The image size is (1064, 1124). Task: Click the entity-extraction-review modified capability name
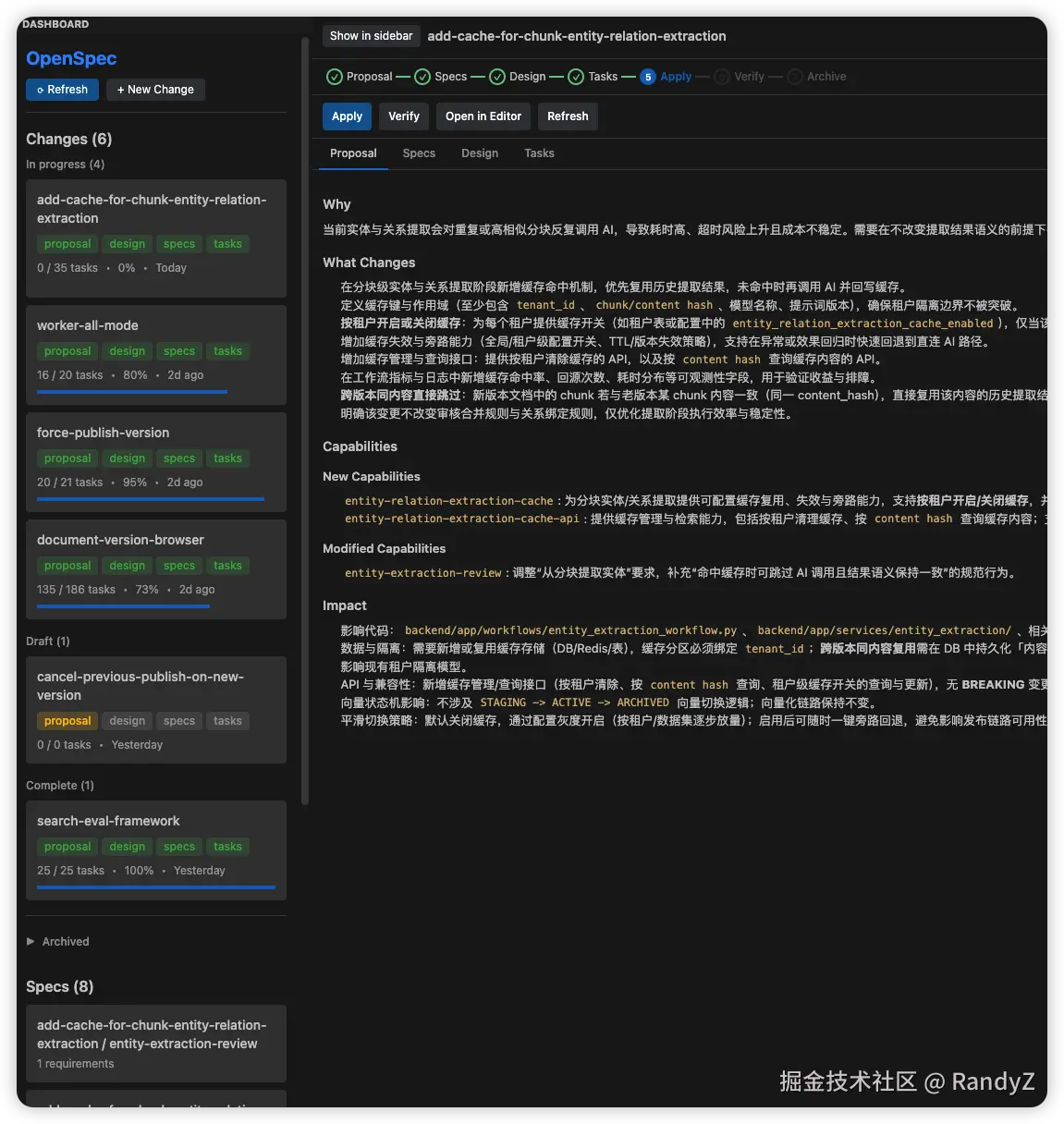coord(423,573)
